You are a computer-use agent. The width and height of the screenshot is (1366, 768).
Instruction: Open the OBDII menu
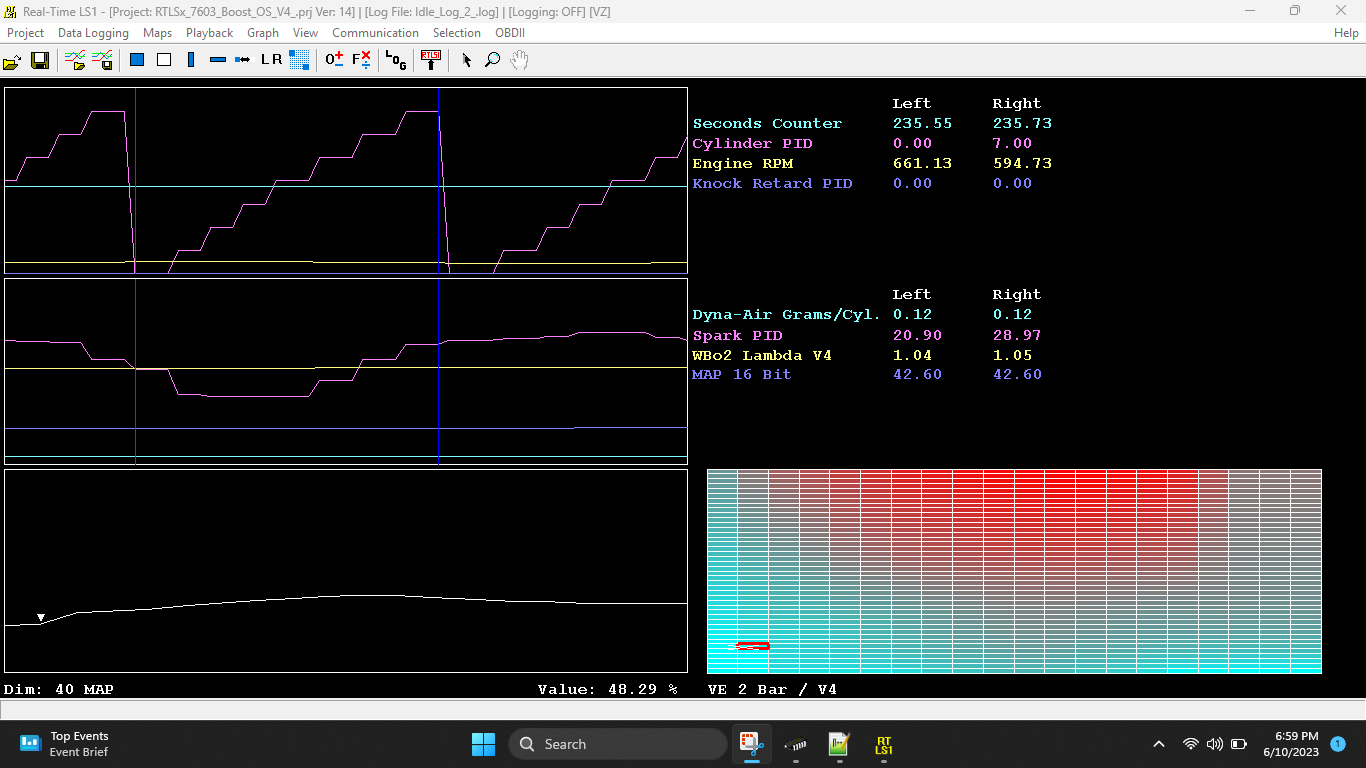tap(510, 33)
